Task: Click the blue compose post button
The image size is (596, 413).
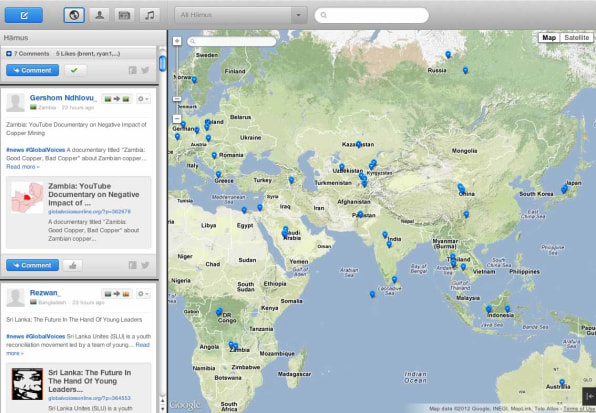Action: 24,15
